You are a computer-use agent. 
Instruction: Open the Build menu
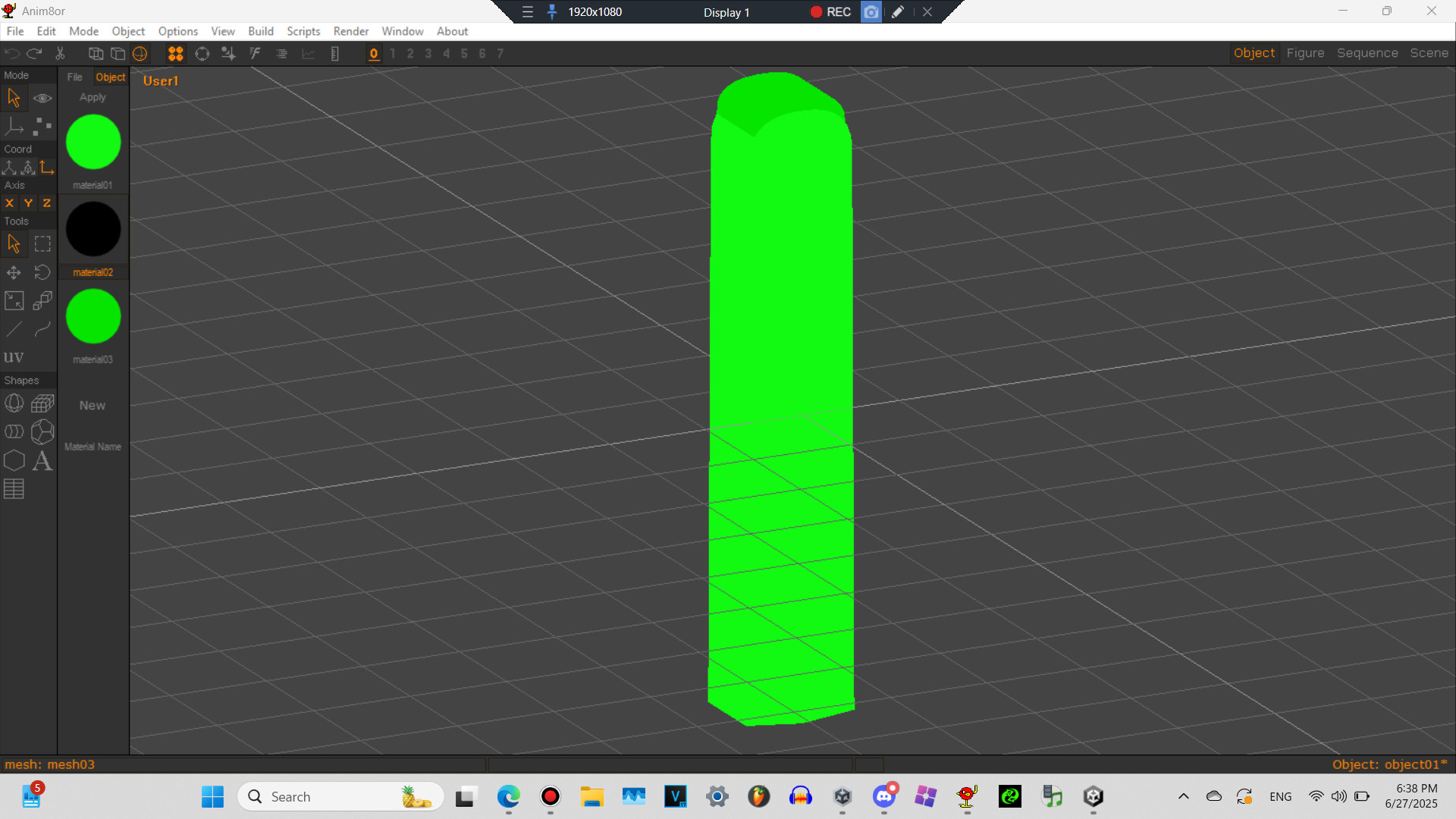pos(261,31)
